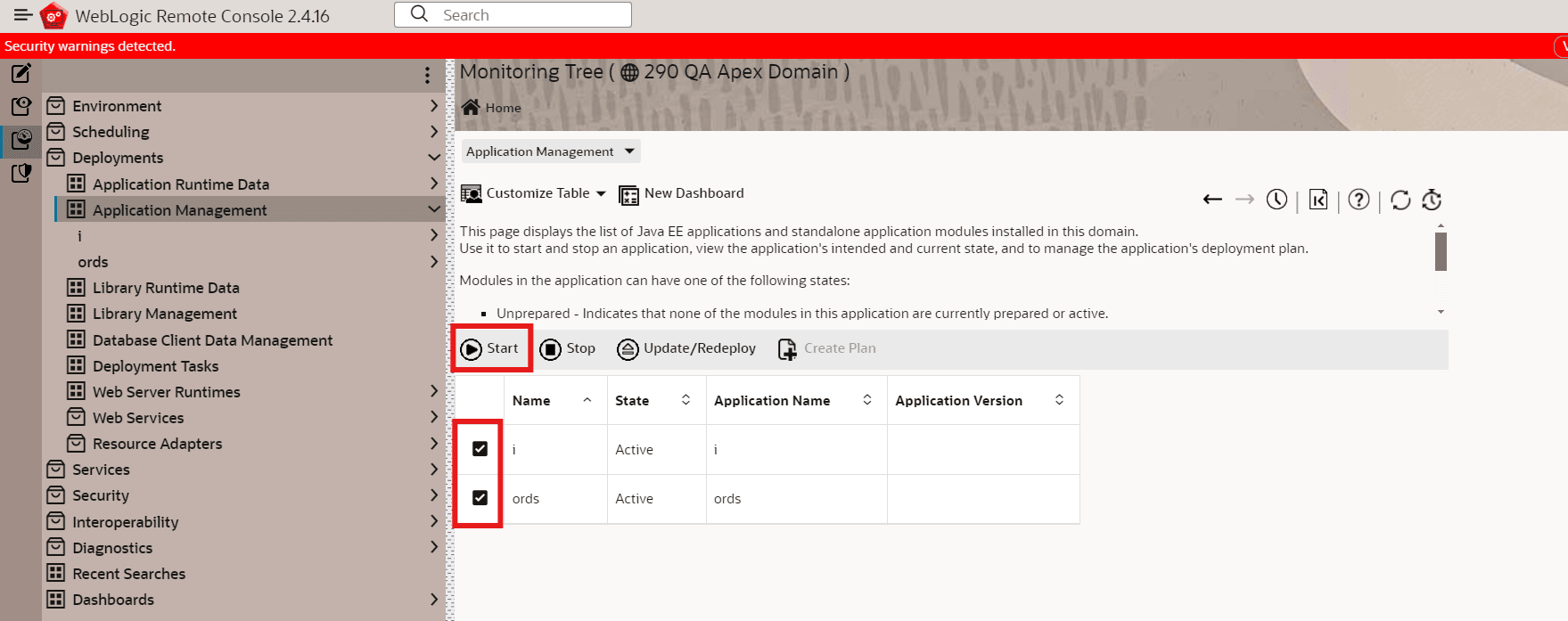Viewport: 1568px width, 621px height.
Task: Open the hamburger navigation menu
Action: tap(23, 15)
